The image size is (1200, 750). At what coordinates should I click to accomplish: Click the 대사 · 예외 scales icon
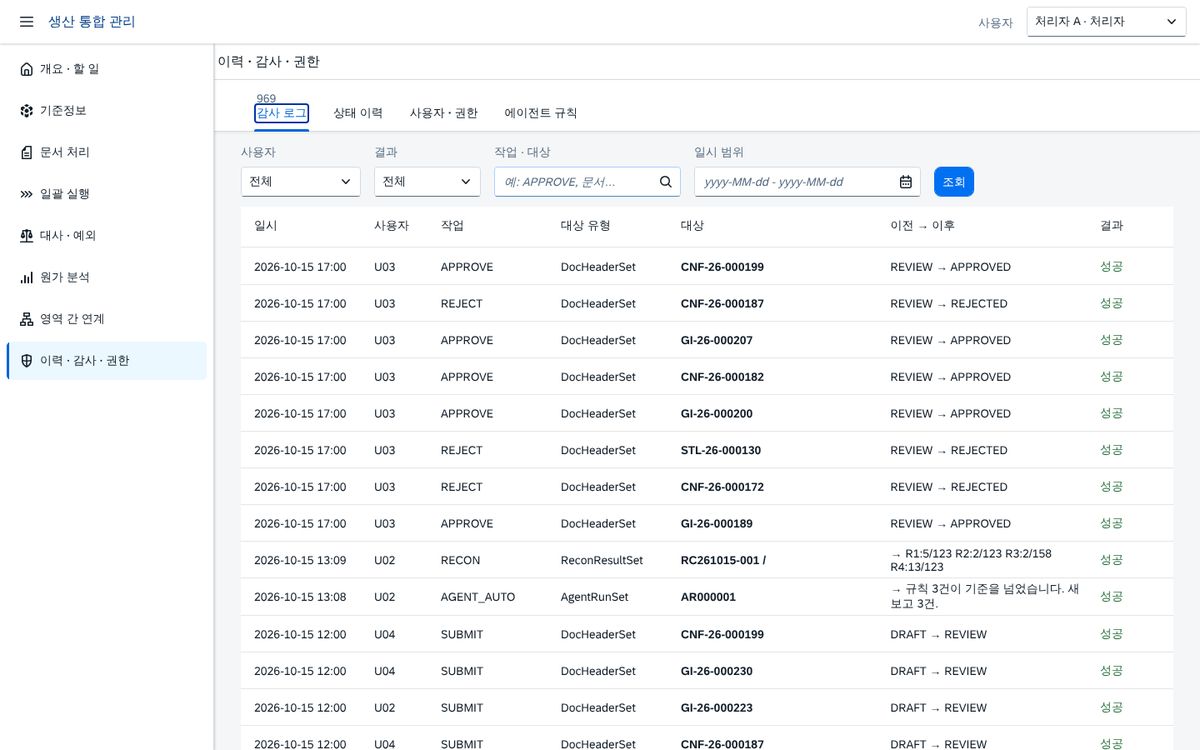tap(27, 236)
